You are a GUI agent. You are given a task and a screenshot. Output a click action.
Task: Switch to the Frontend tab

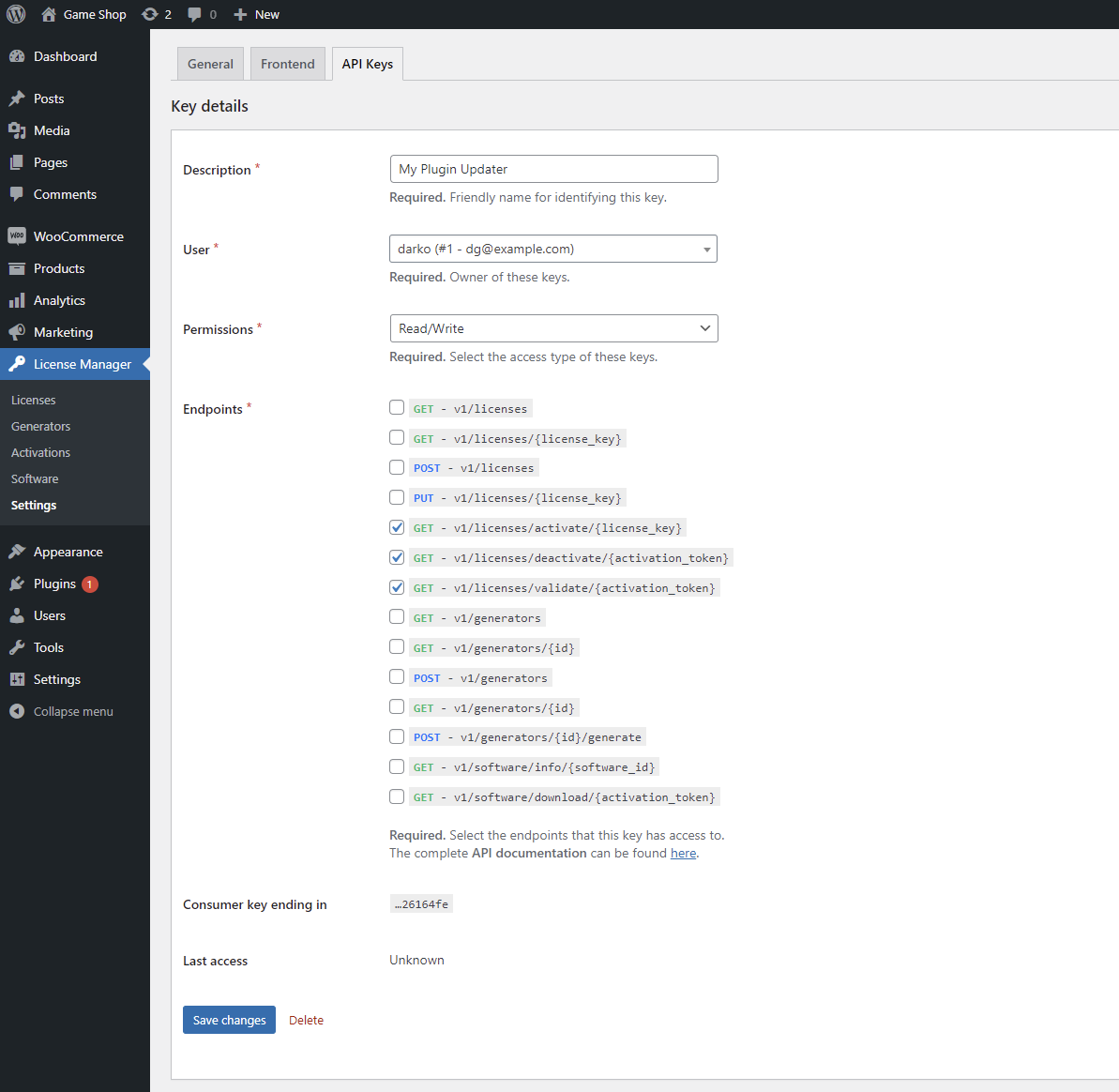(x=287, y=64)
